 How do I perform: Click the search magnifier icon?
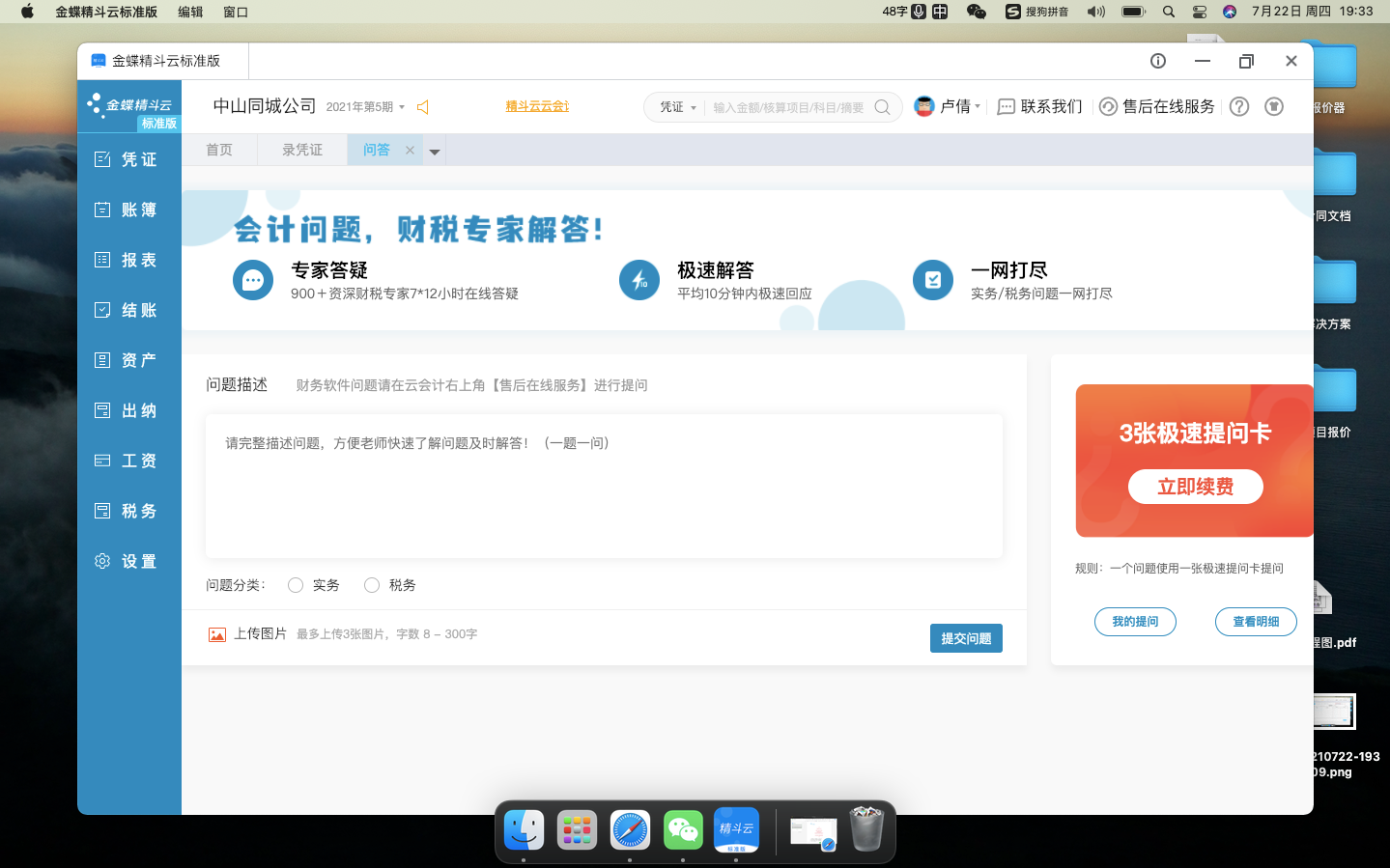882,107
